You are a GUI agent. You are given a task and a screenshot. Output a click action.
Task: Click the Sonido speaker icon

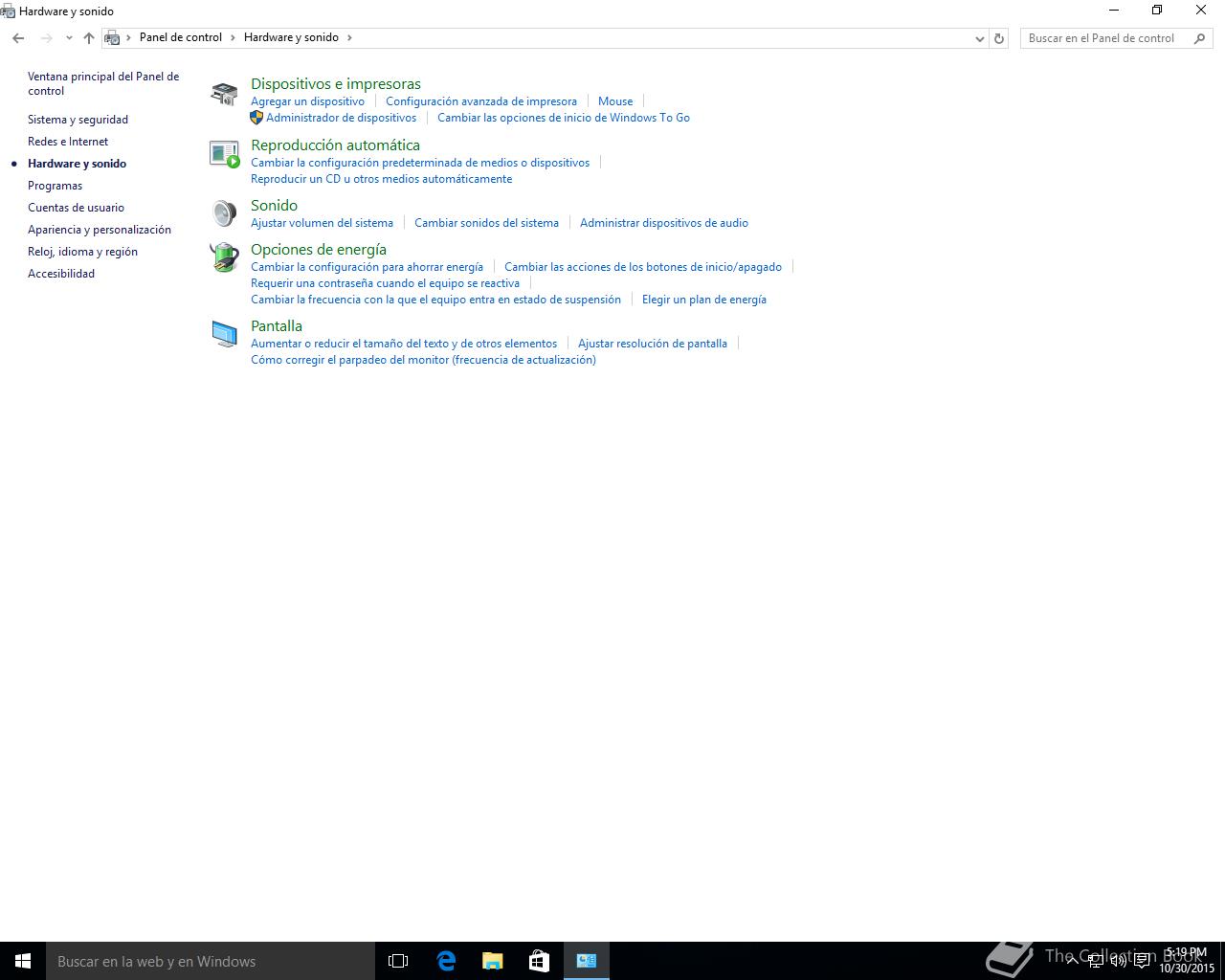[224, 212]
